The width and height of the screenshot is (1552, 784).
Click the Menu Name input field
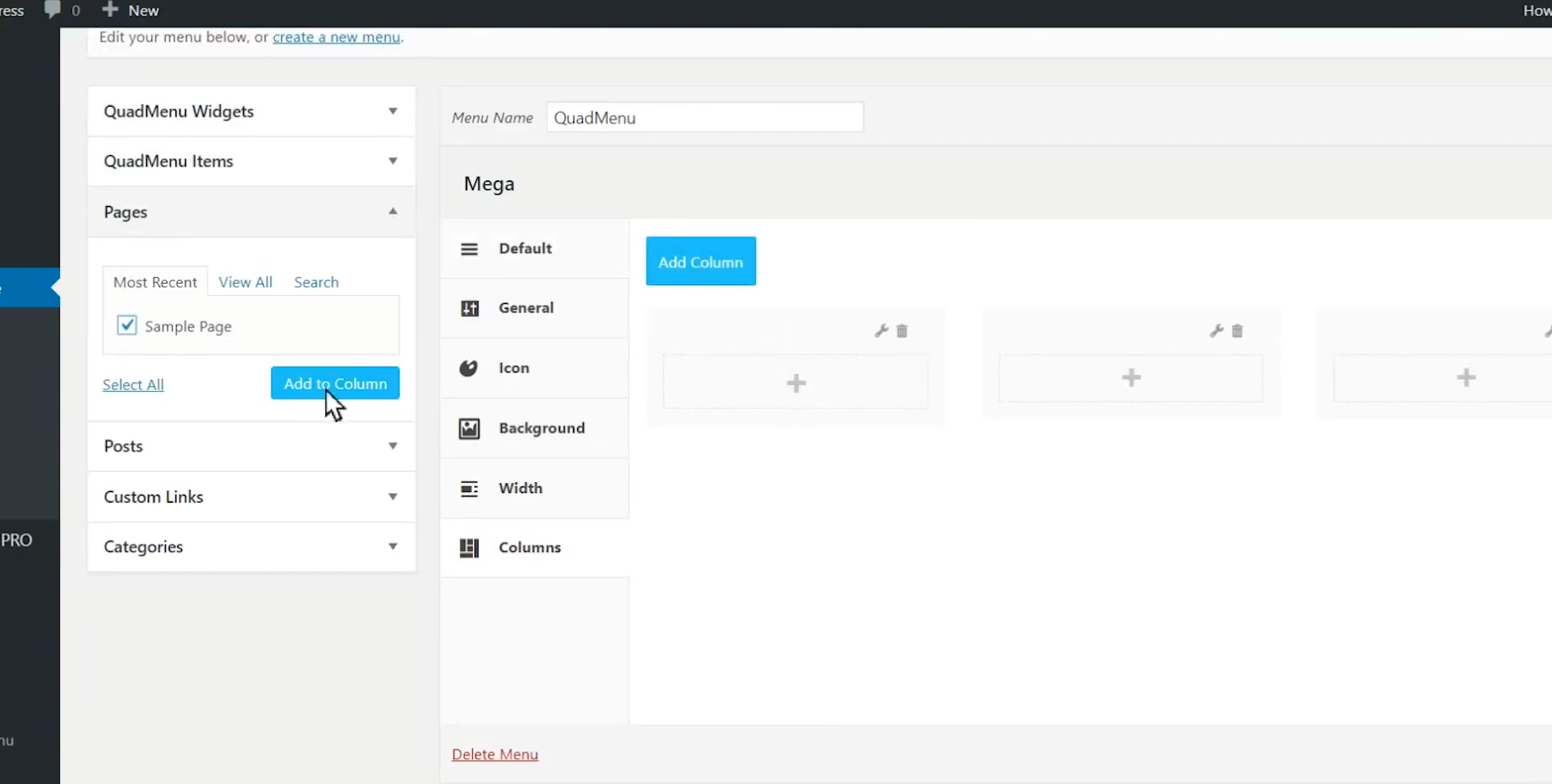click(x=704, y=117)
